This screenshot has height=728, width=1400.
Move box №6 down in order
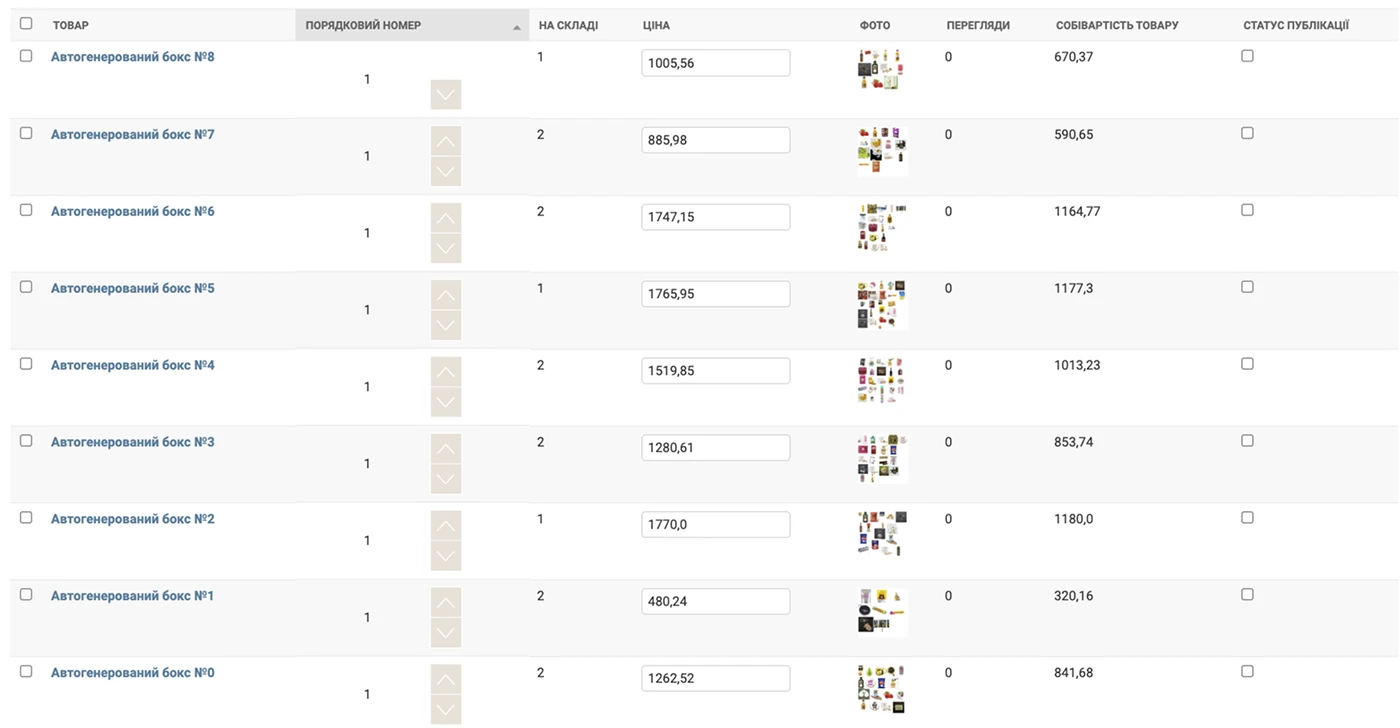pyautogui.click(x=446, y=248)
